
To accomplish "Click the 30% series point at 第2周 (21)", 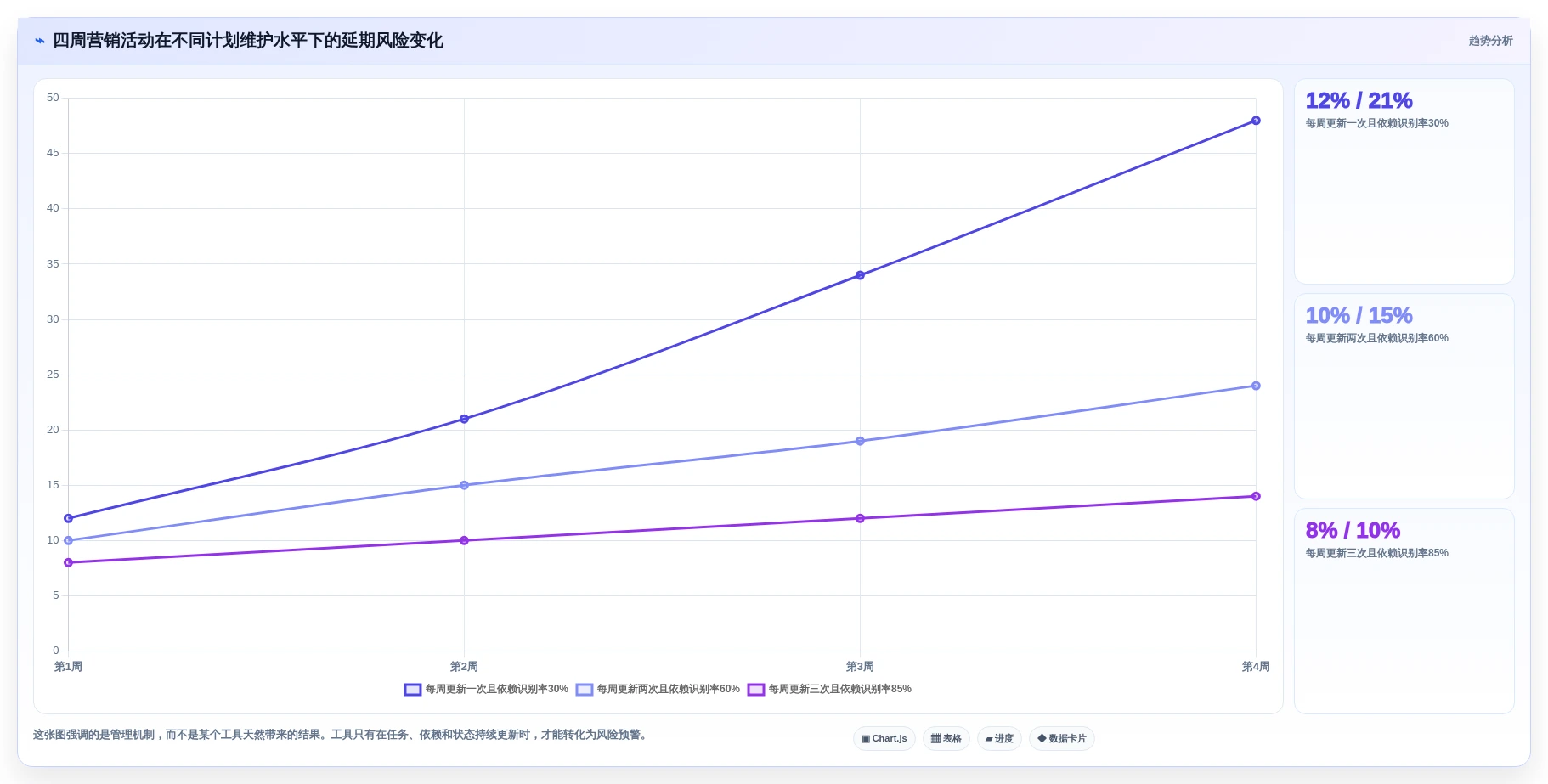I will point(464,419).
